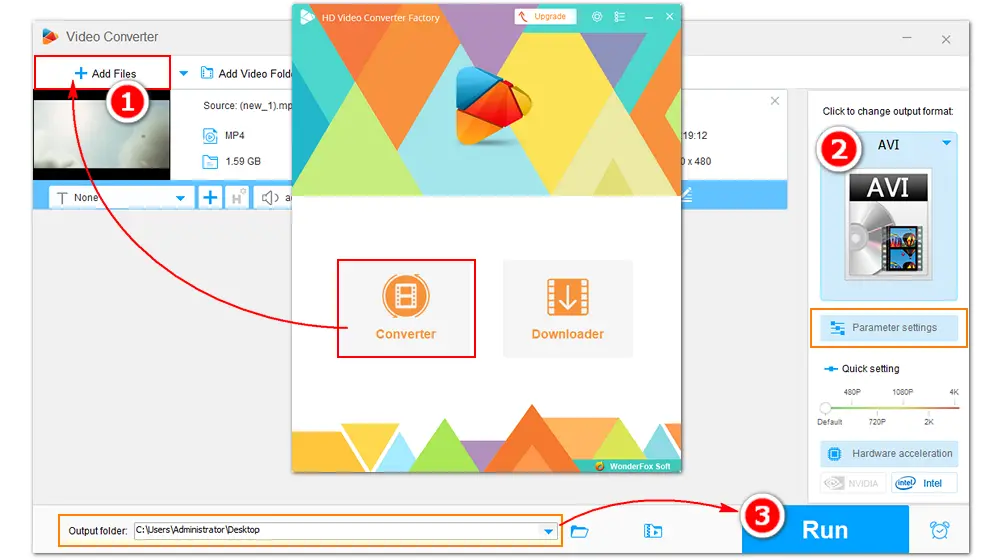The width and height of the screenshot is (1000, 560).
Task: Click the 1.59 GB file size folder icon
Action: [x=210, y=161]
